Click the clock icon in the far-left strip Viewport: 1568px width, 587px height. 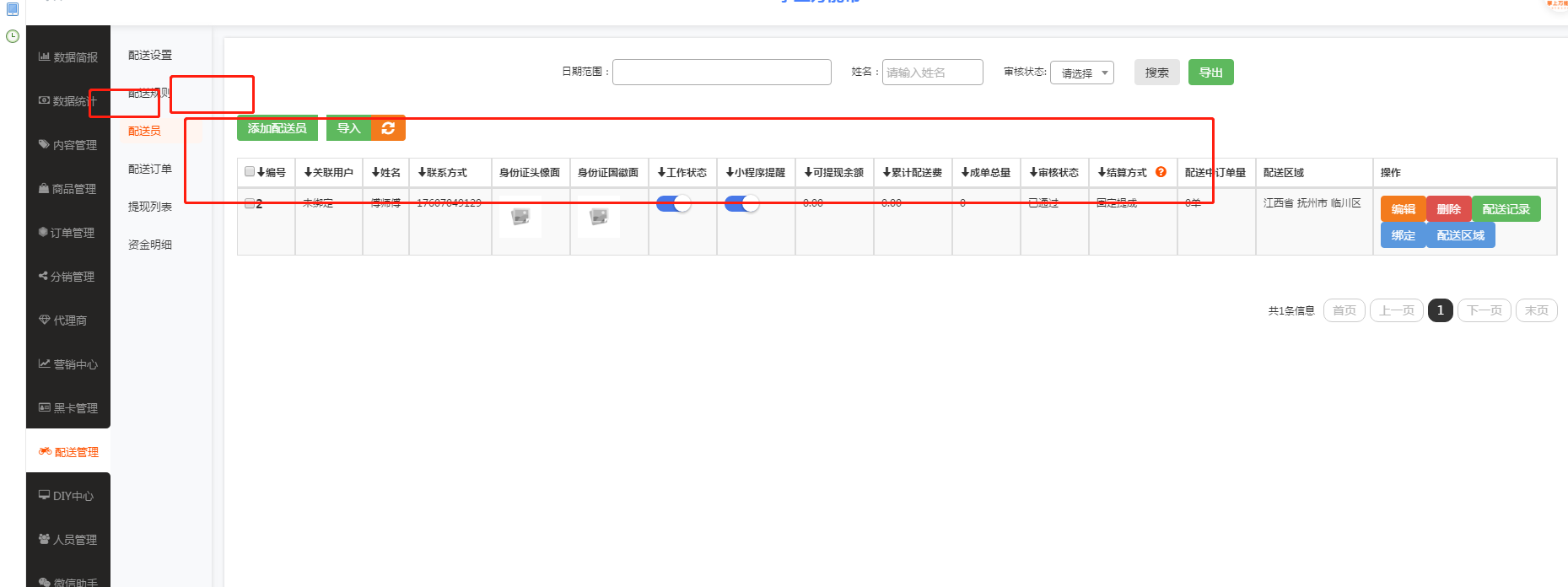[13, 36]
